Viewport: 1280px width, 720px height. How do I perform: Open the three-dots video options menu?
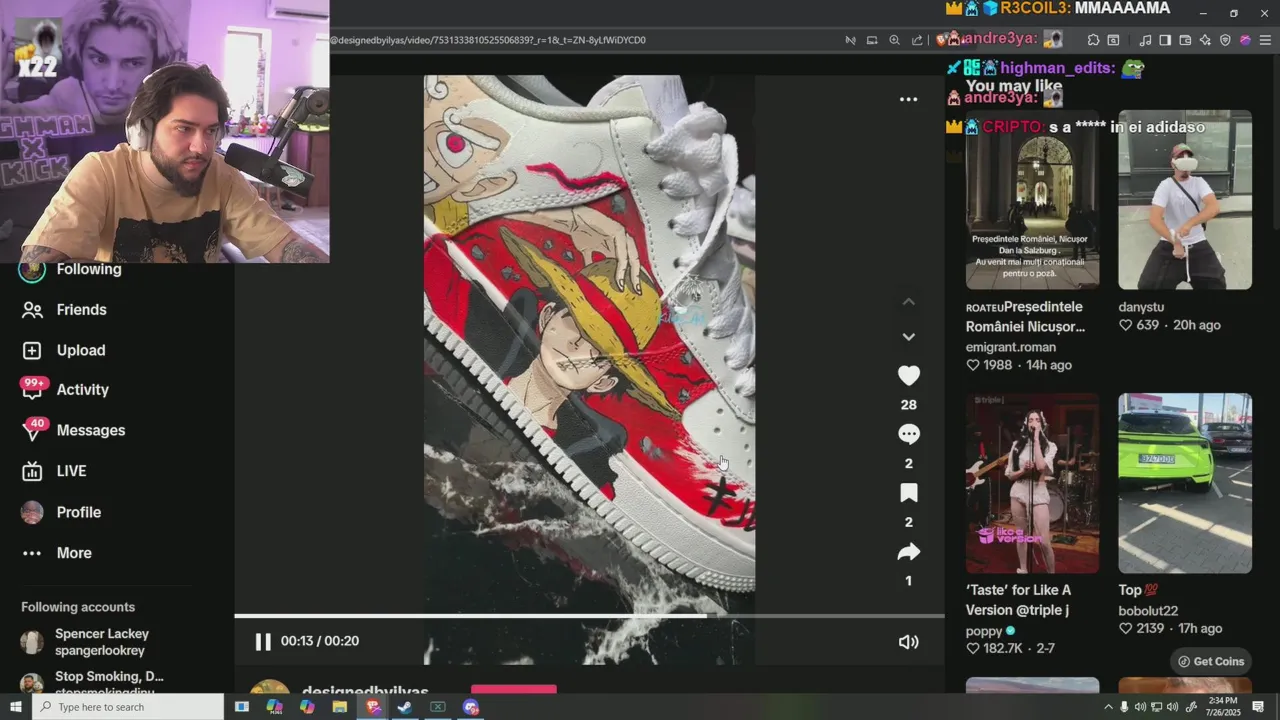coord(908,99)
